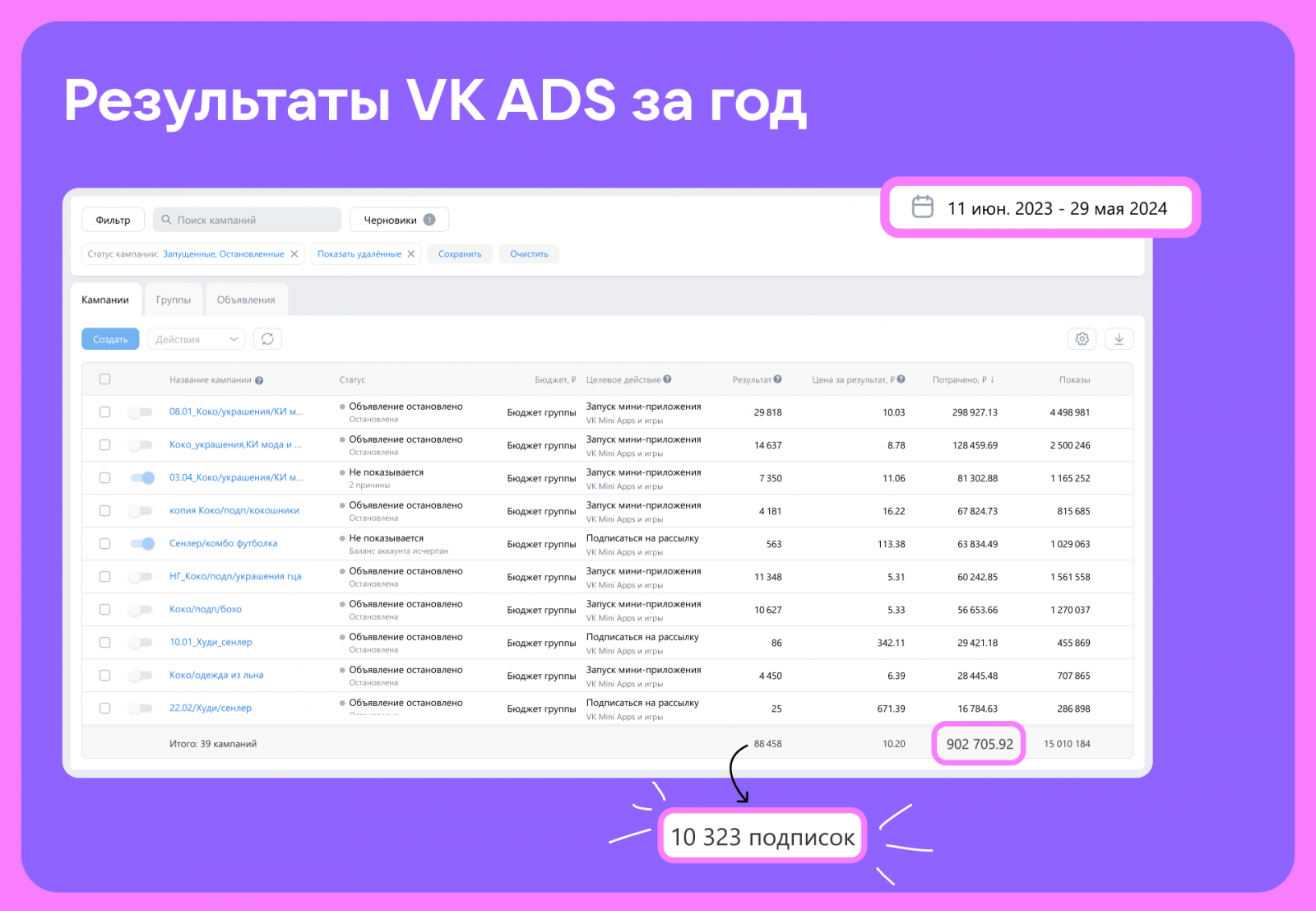Enable the 22.02/Худи/сенлер campaign switch
This screenshot has height=911, width=1316.
tap(141, 708)
